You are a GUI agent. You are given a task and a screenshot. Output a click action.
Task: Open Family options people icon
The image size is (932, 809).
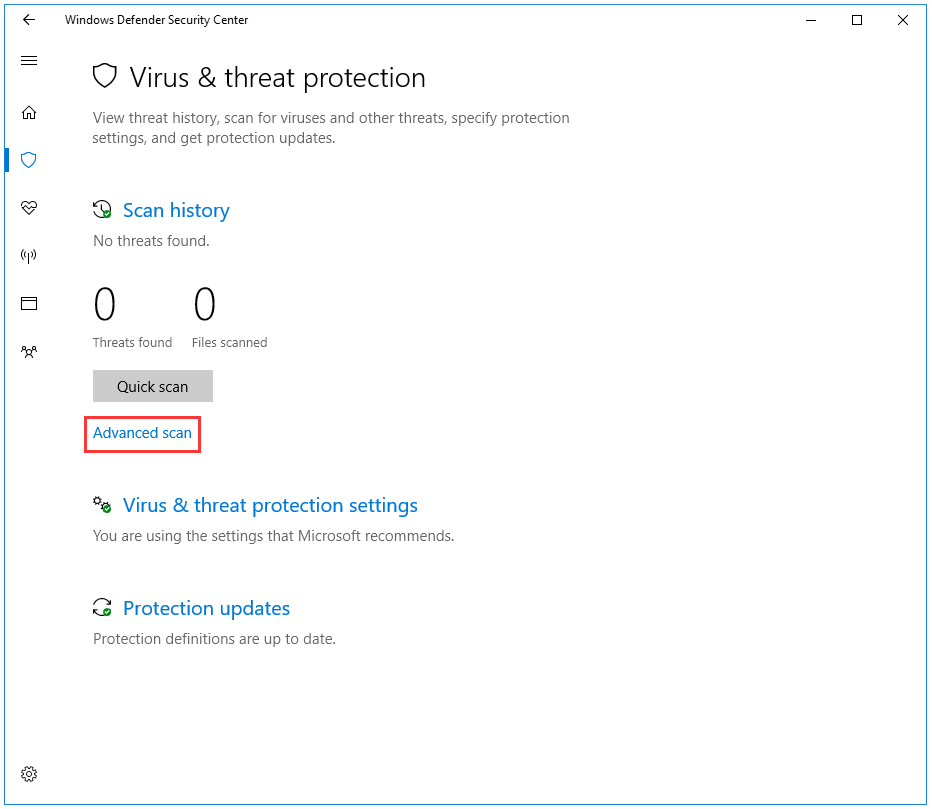tap(29, 352)
